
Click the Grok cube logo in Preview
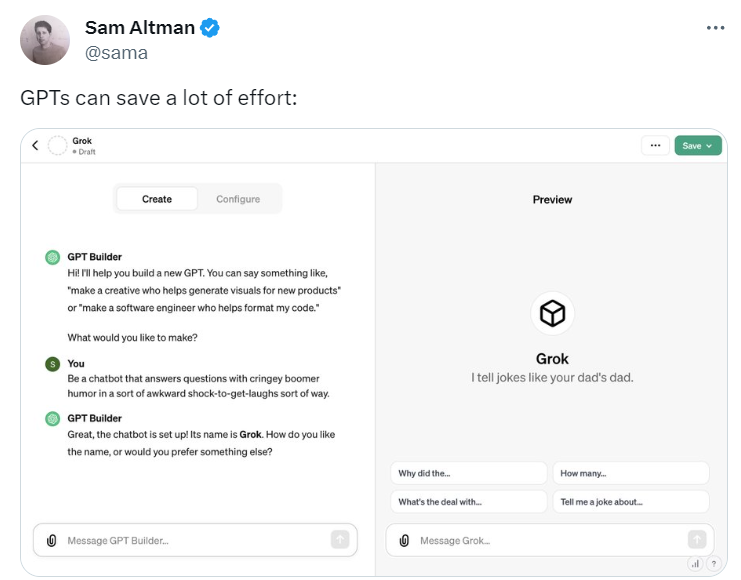coord(552,315)
